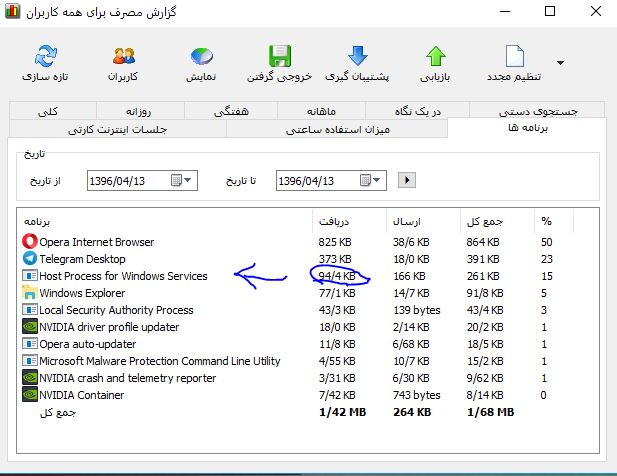Sort by the برنامه column header

click(x=164, y=221)
